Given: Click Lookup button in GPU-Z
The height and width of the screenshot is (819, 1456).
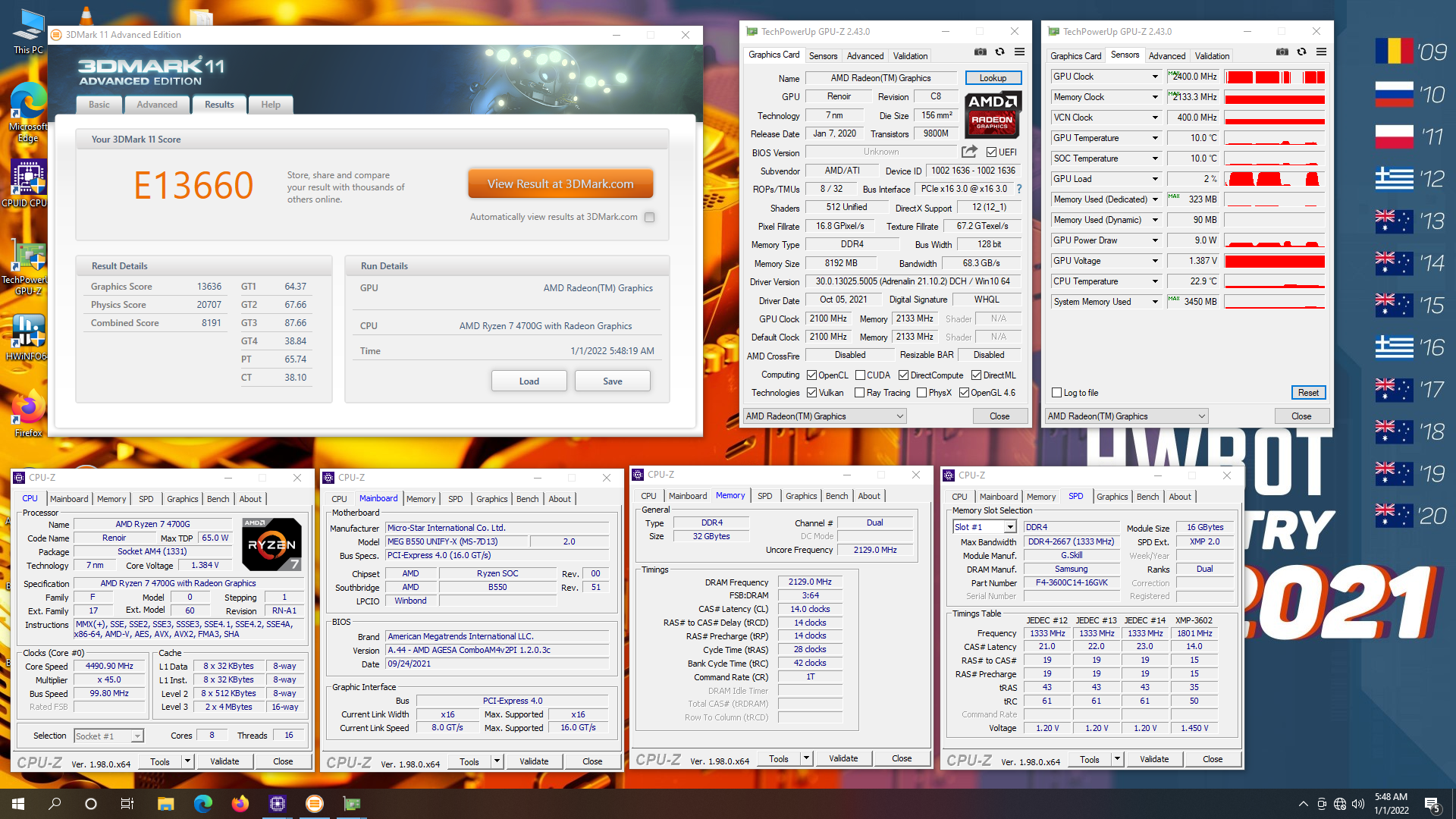Looking at the screenshot, I should [x=993, y=78].
